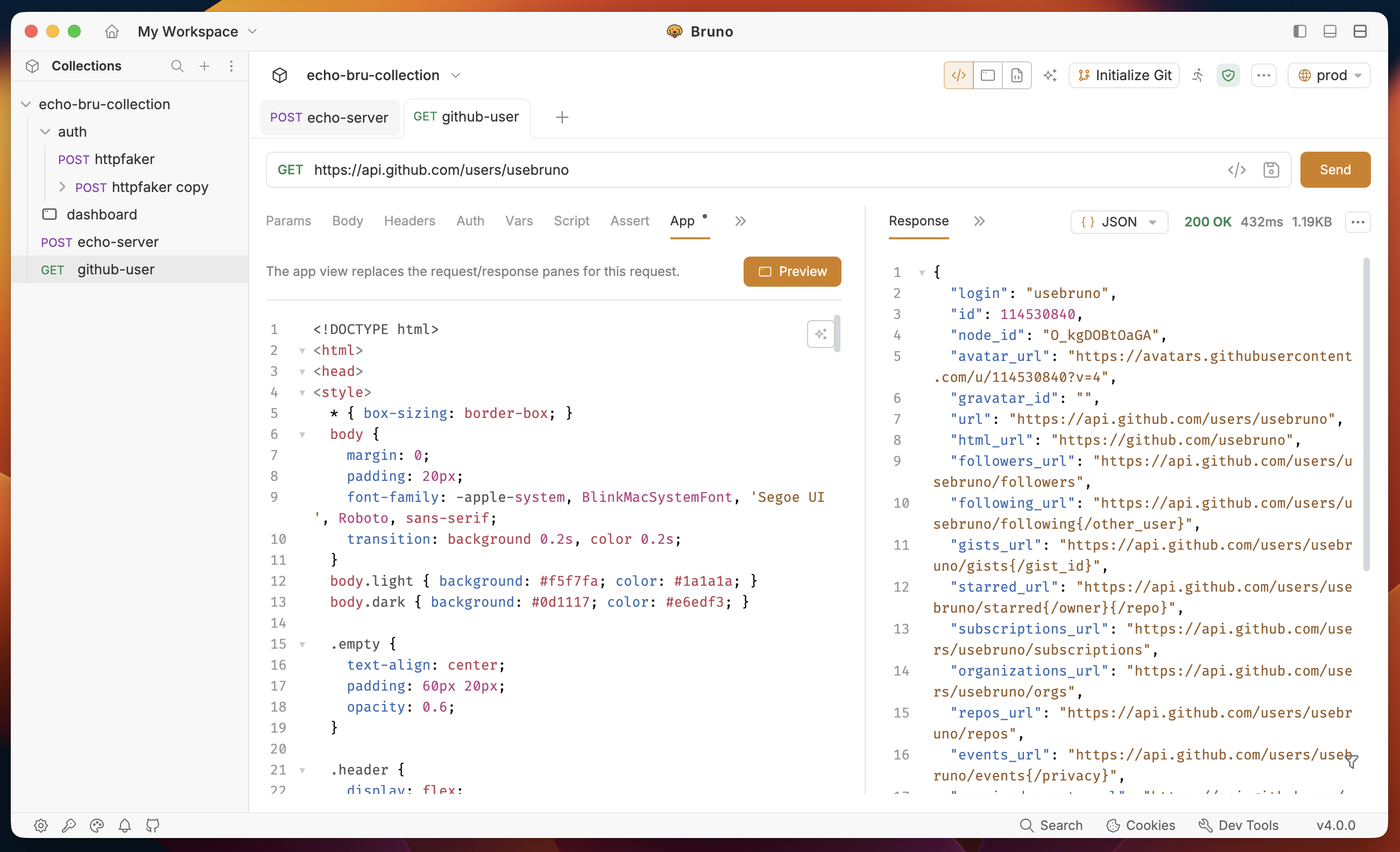Open the toolbar more options ellipsis
The width and height of the screenshot is (1400, 852).
(1264, 75)
